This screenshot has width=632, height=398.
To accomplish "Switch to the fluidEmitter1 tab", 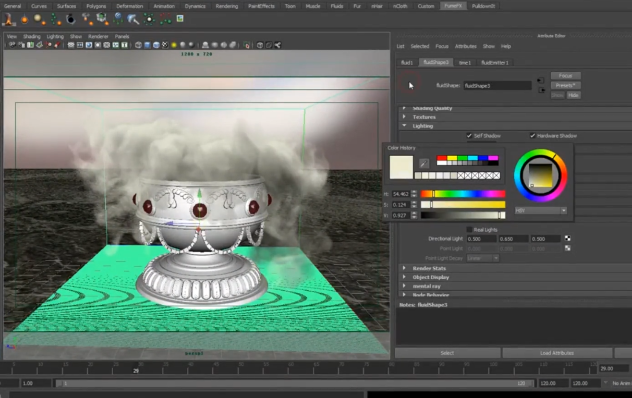I will 495,63.
